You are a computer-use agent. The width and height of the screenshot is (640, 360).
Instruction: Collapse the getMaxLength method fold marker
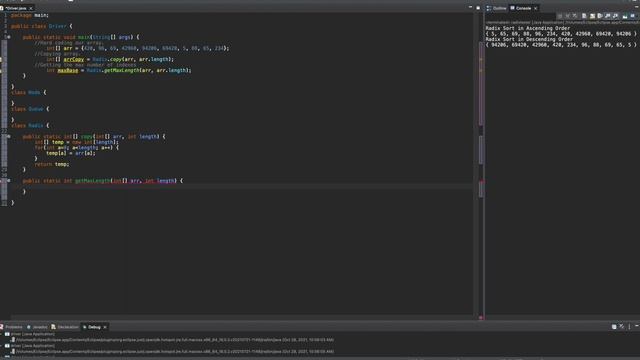point(8,180)
